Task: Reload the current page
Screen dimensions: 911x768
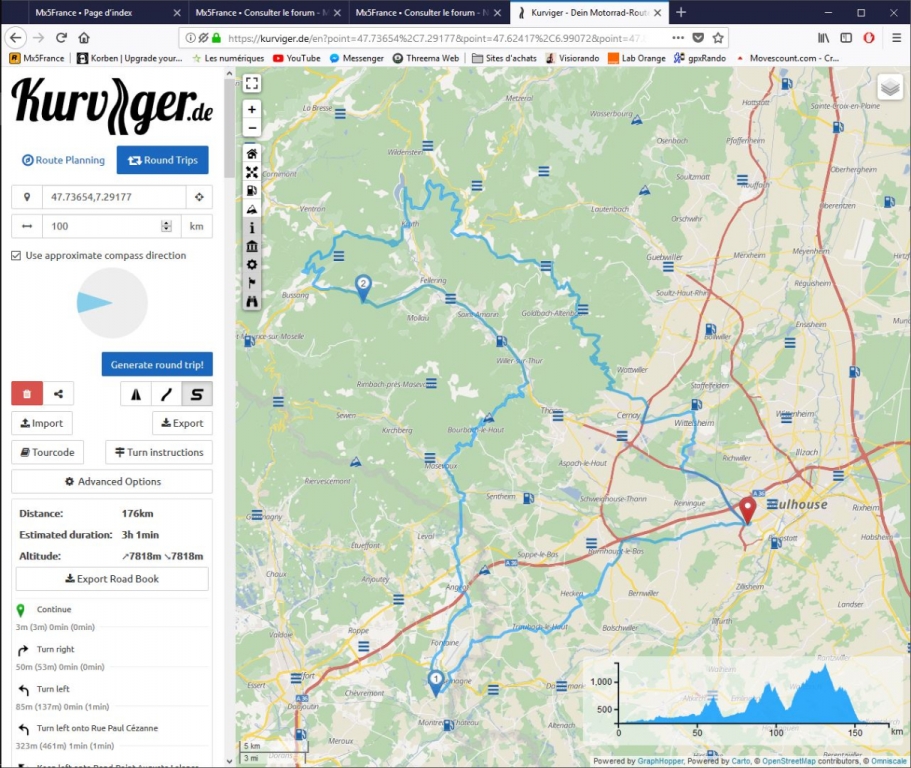Action: click(x=61, y=38)
